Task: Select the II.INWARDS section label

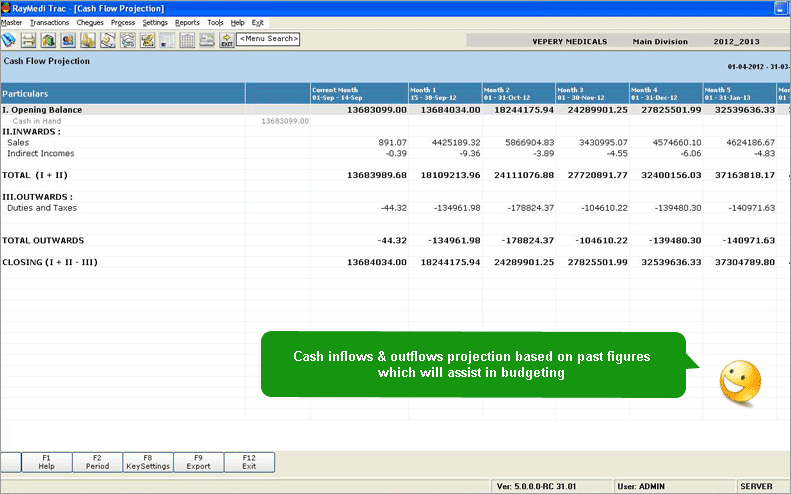Action: pos(31,132)
